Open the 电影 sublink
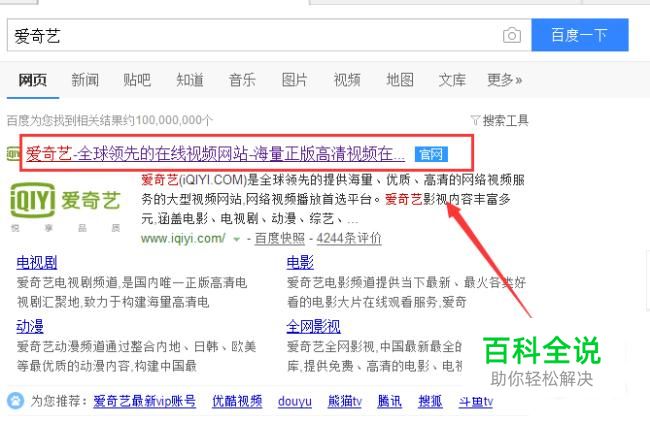This screenshot has height=422, width=650. 300,262
